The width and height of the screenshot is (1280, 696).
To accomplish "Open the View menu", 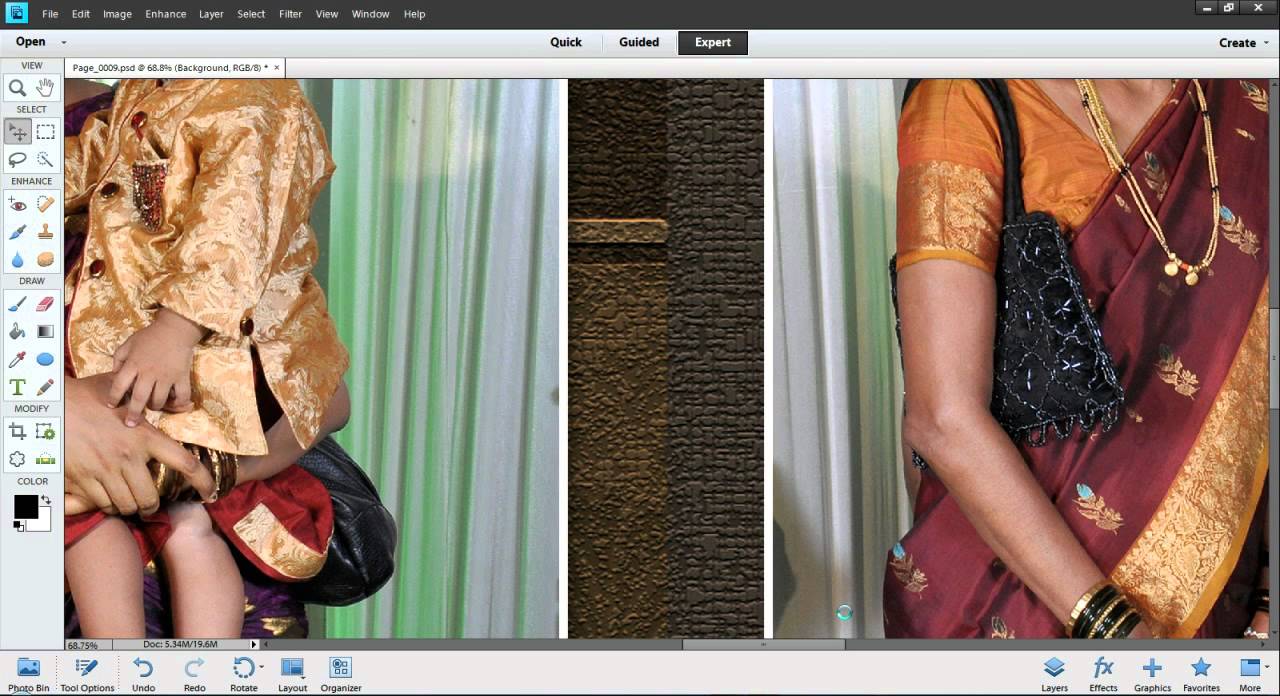I will pos(327,14).
